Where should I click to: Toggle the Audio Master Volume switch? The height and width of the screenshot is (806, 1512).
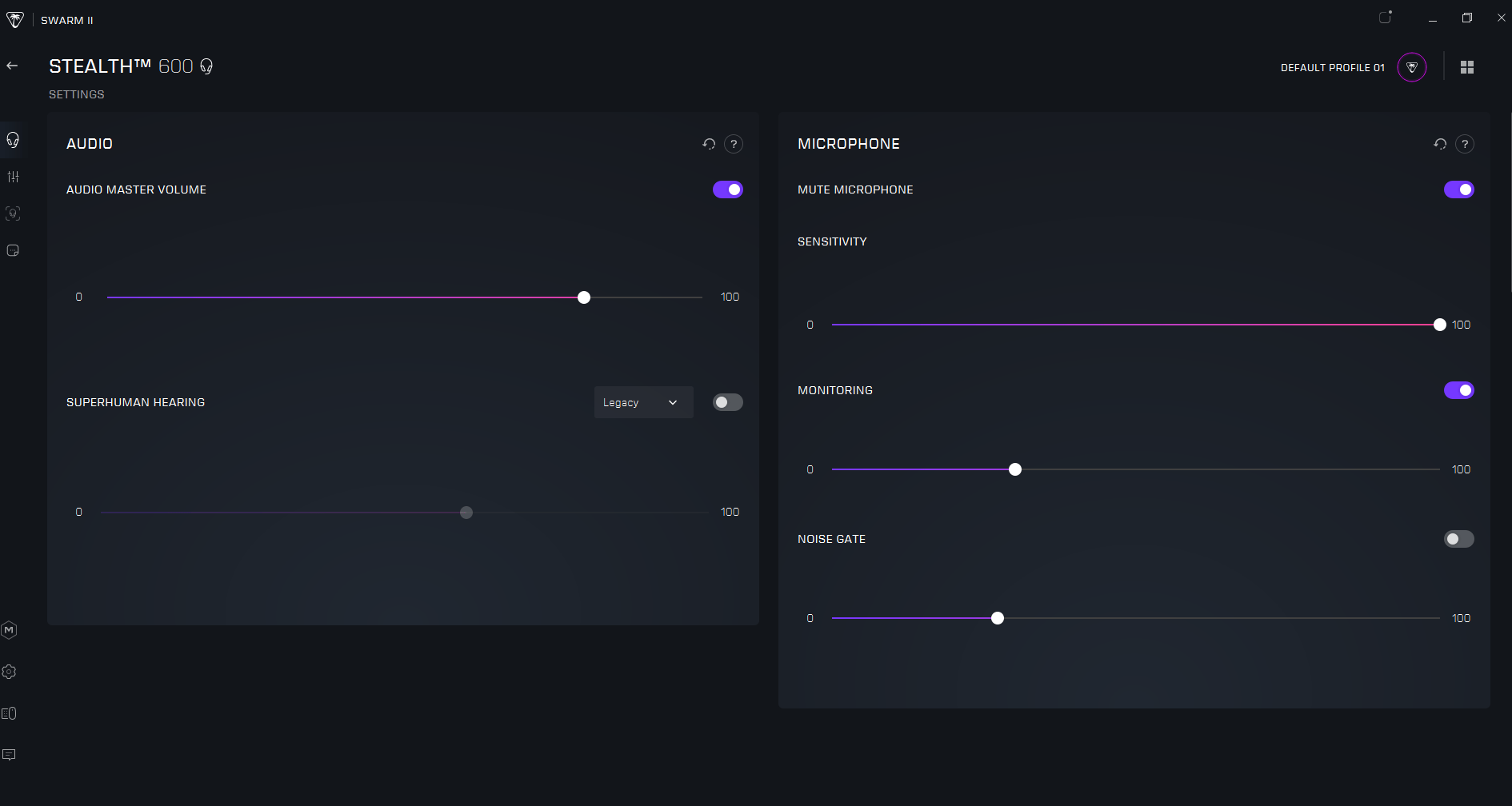click(x=728, y=190)
